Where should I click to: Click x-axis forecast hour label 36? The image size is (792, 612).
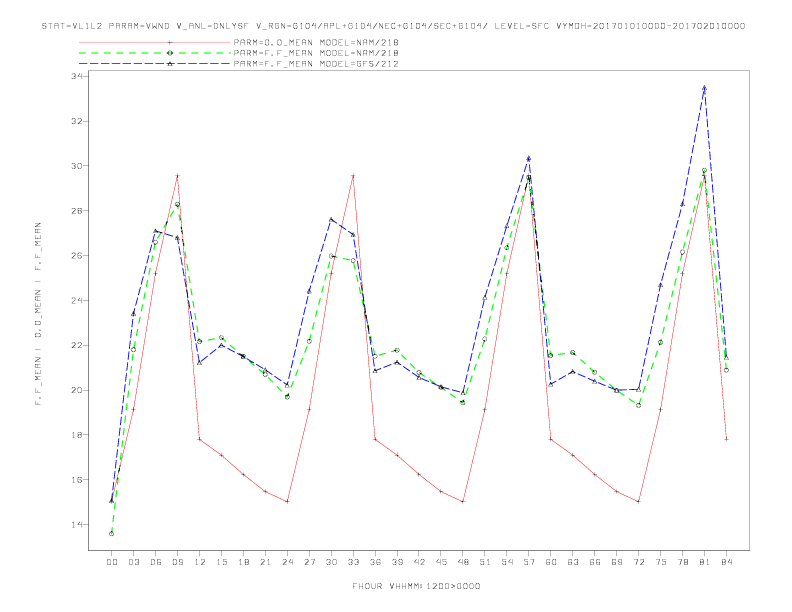point(375,562)
